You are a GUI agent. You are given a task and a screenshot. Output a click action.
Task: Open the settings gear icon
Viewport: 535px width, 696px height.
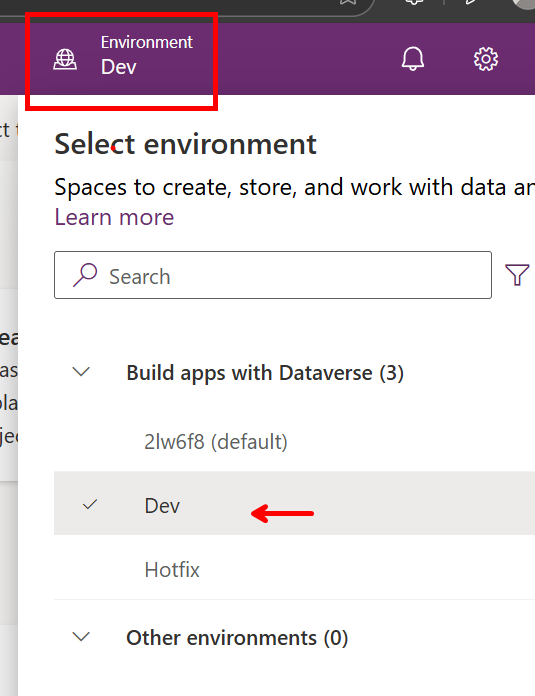(486, 59)
